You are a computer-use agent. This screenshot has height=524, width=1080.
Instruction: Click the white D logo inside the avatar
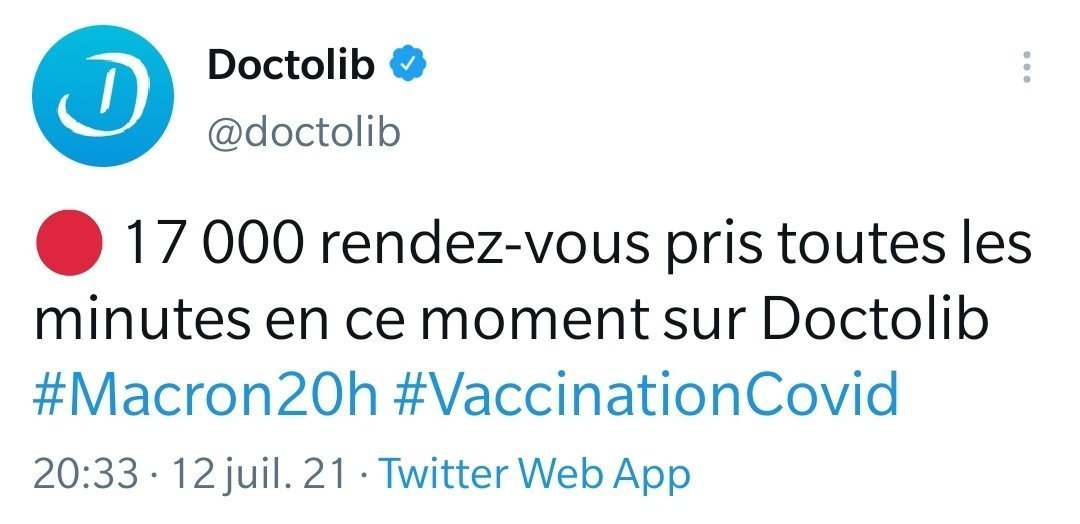tap(102, 97)
